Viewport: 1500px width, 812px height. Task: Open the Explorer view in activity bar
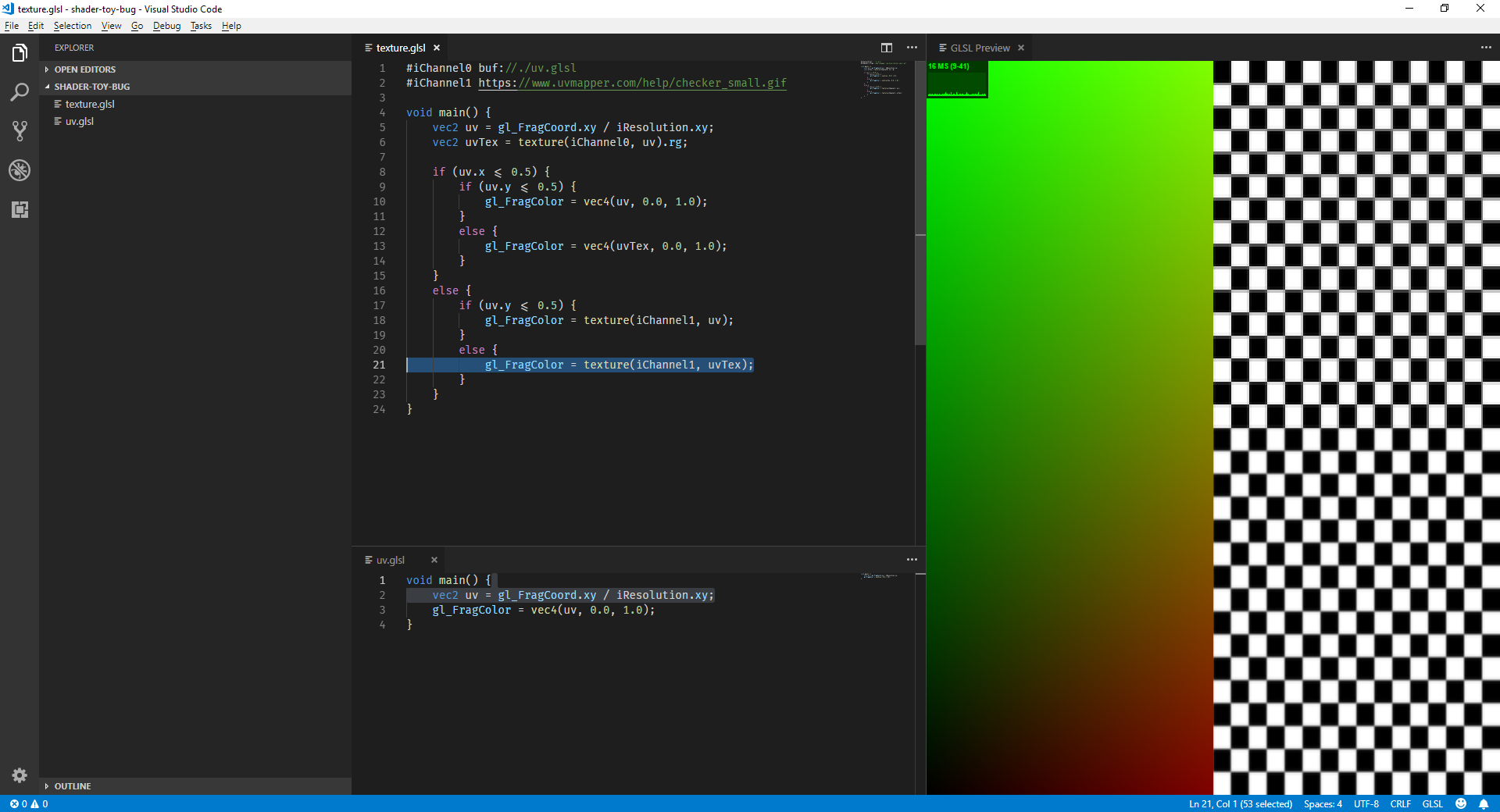tap(20, 53)
